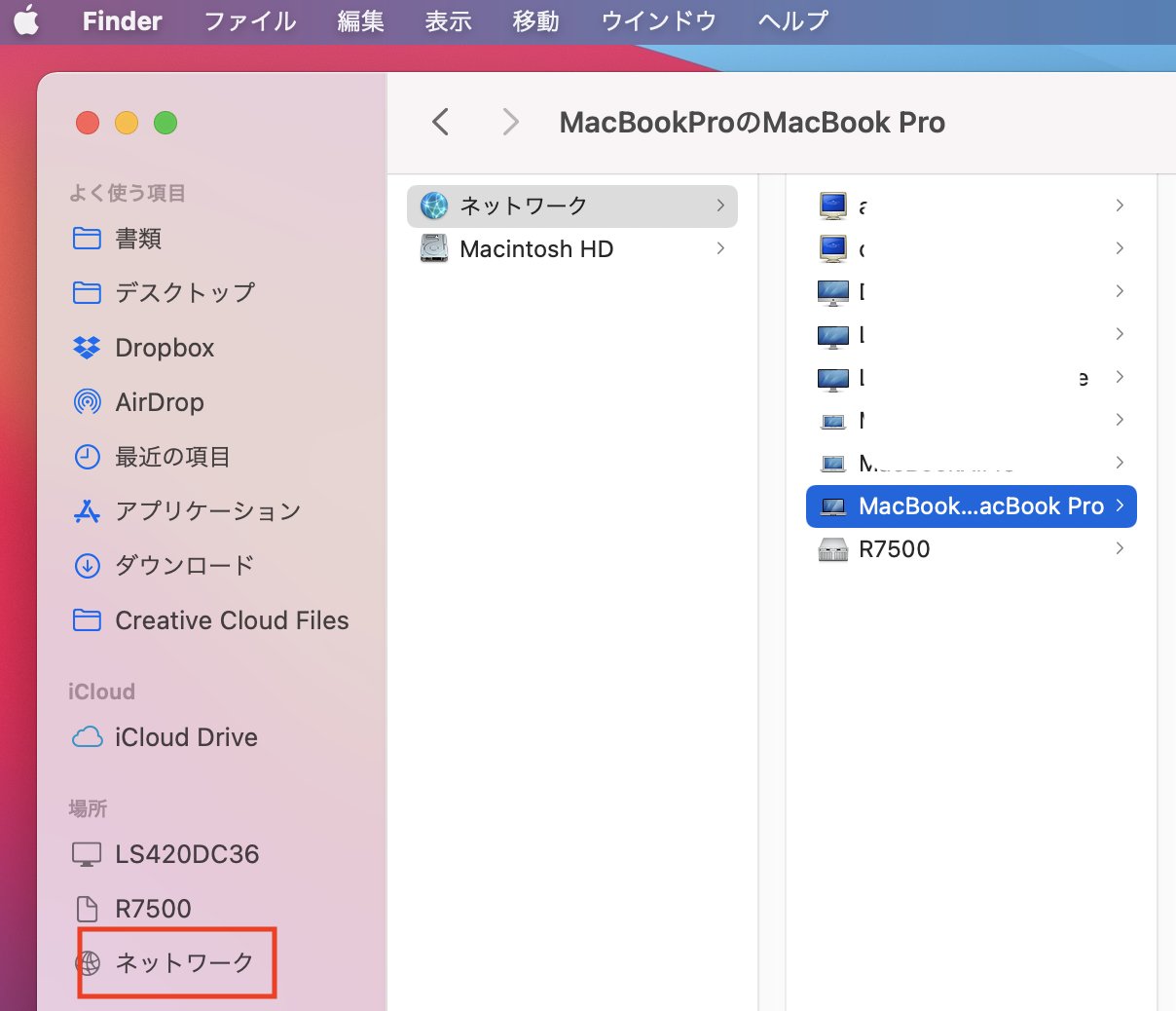Viewport: 1176px width, 1011px height.
Task: Select MacBook...acBook Pro highlighted row
Action: [x=971, y=506]
